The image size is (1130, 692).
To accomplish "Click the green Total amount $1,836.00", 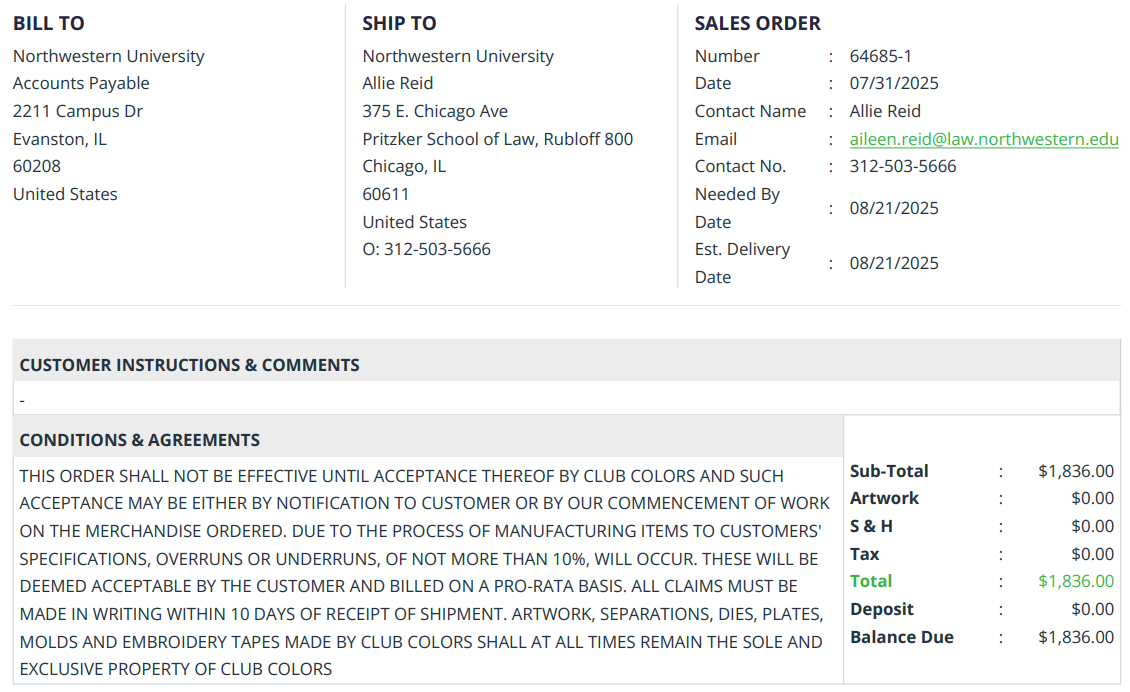I will 1075,581.
